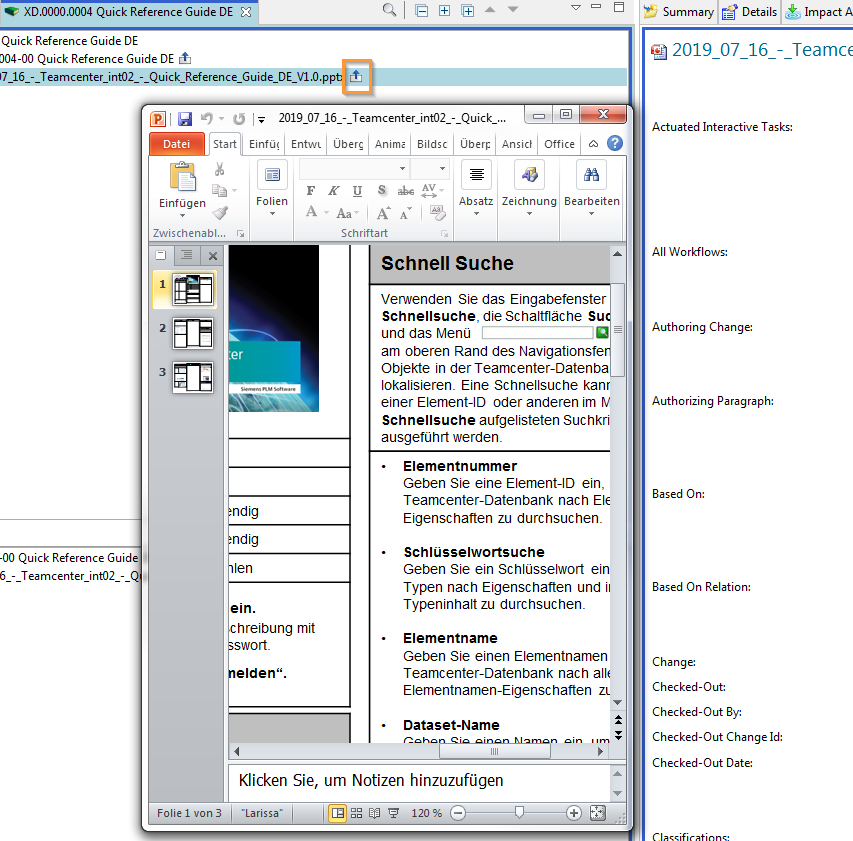Click the search magnifier in Teamcenter toolbar
Viewport: 853px width, 841px height.
(389, 10)
